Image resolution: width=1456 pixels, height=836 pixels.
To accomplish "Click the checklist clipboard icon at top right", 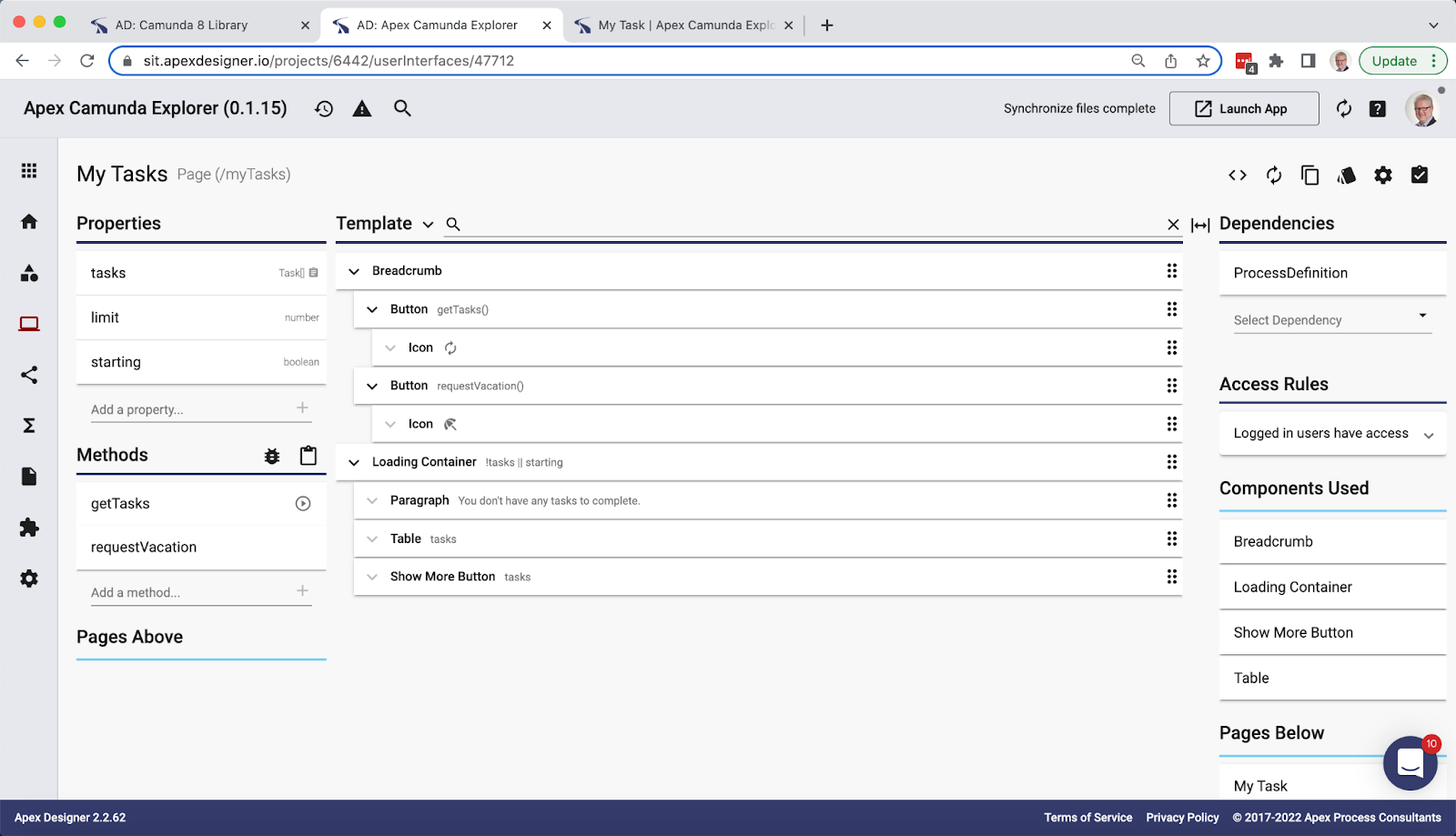I will tap(1420, 175).
